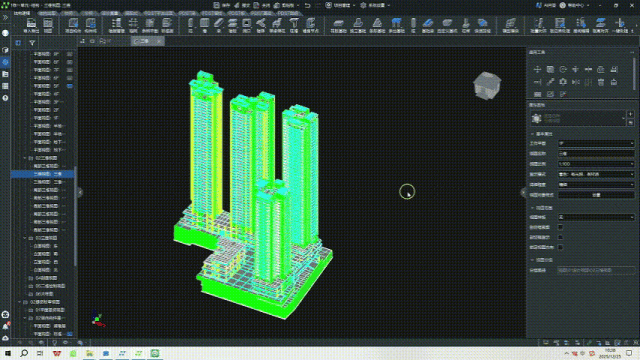Click the trash Delete tool in modify panel
The height and width of the screenshot is (360, 640).
[601, 82]
